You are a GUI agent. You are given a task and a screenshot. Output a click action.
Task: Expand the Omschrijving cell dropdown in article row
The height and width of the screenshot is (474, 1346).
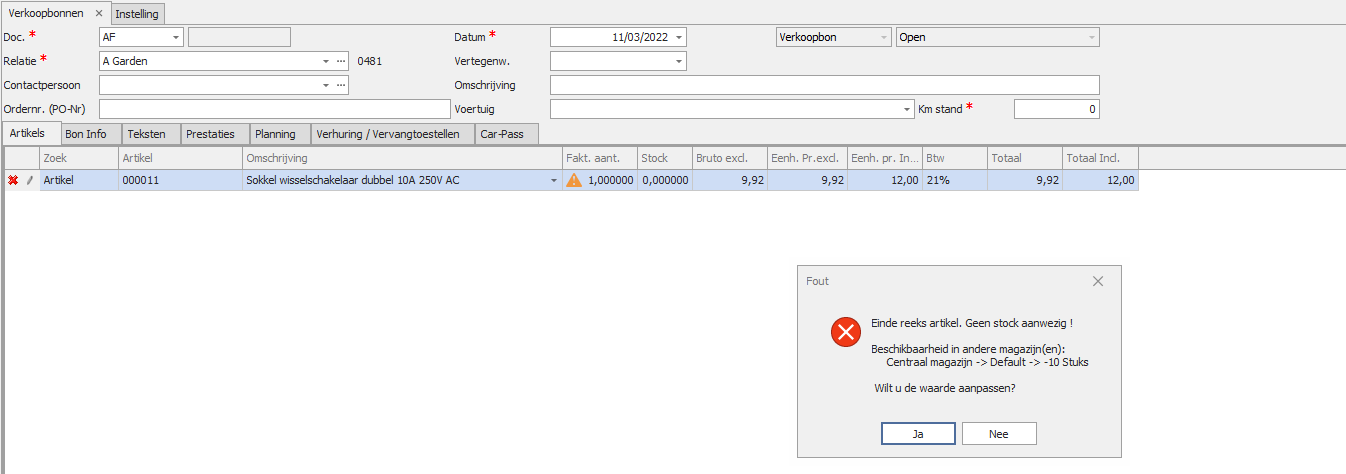coord(554,181)
